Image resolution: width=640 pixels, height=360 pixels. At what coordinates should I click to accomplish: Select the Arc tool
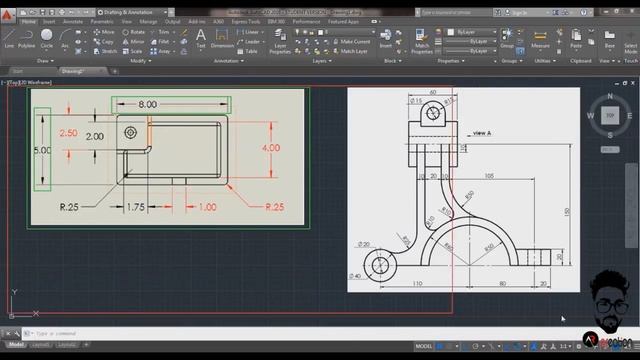[x=65, y=38]
